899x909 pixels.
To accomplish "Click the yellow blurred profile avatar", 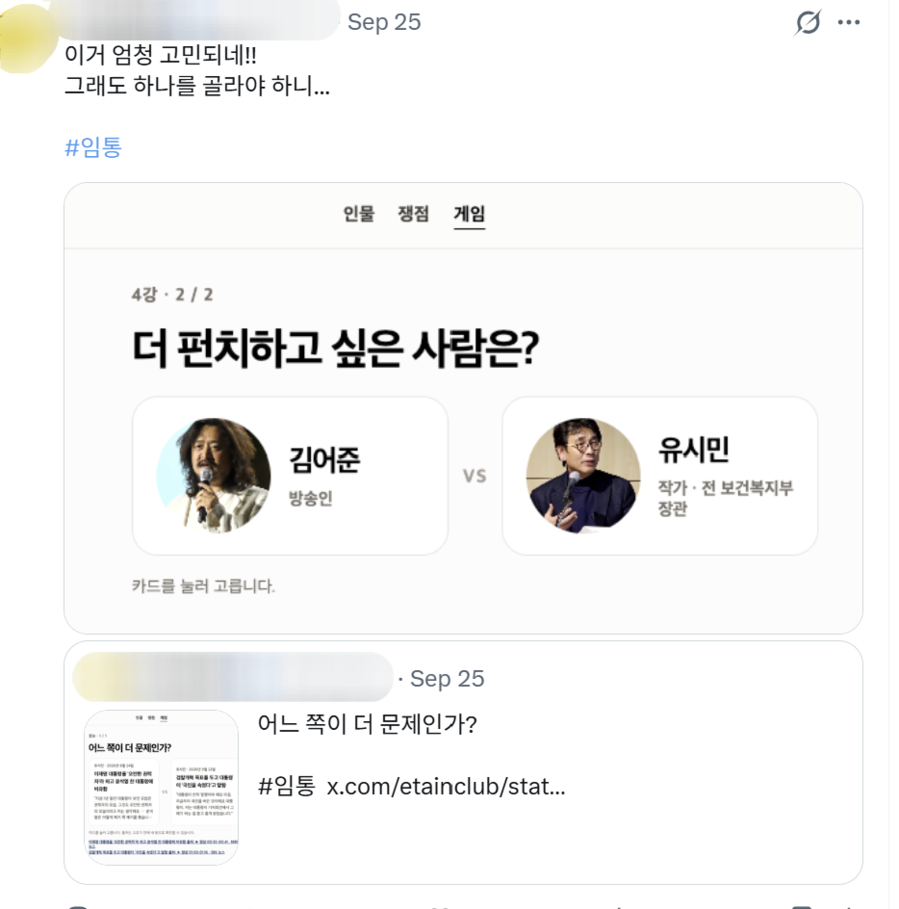I will point(26,38).
